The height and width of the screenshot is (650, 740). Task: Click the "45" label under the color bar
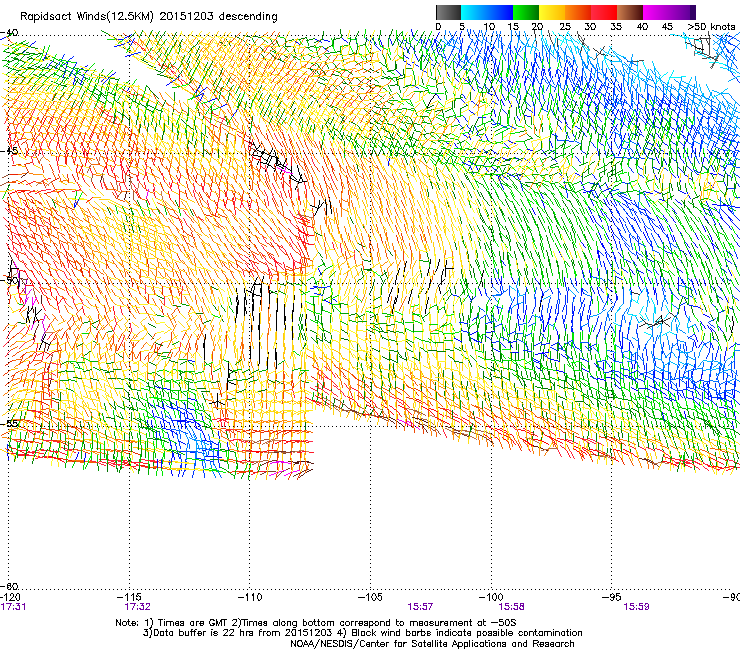point(667,27)
